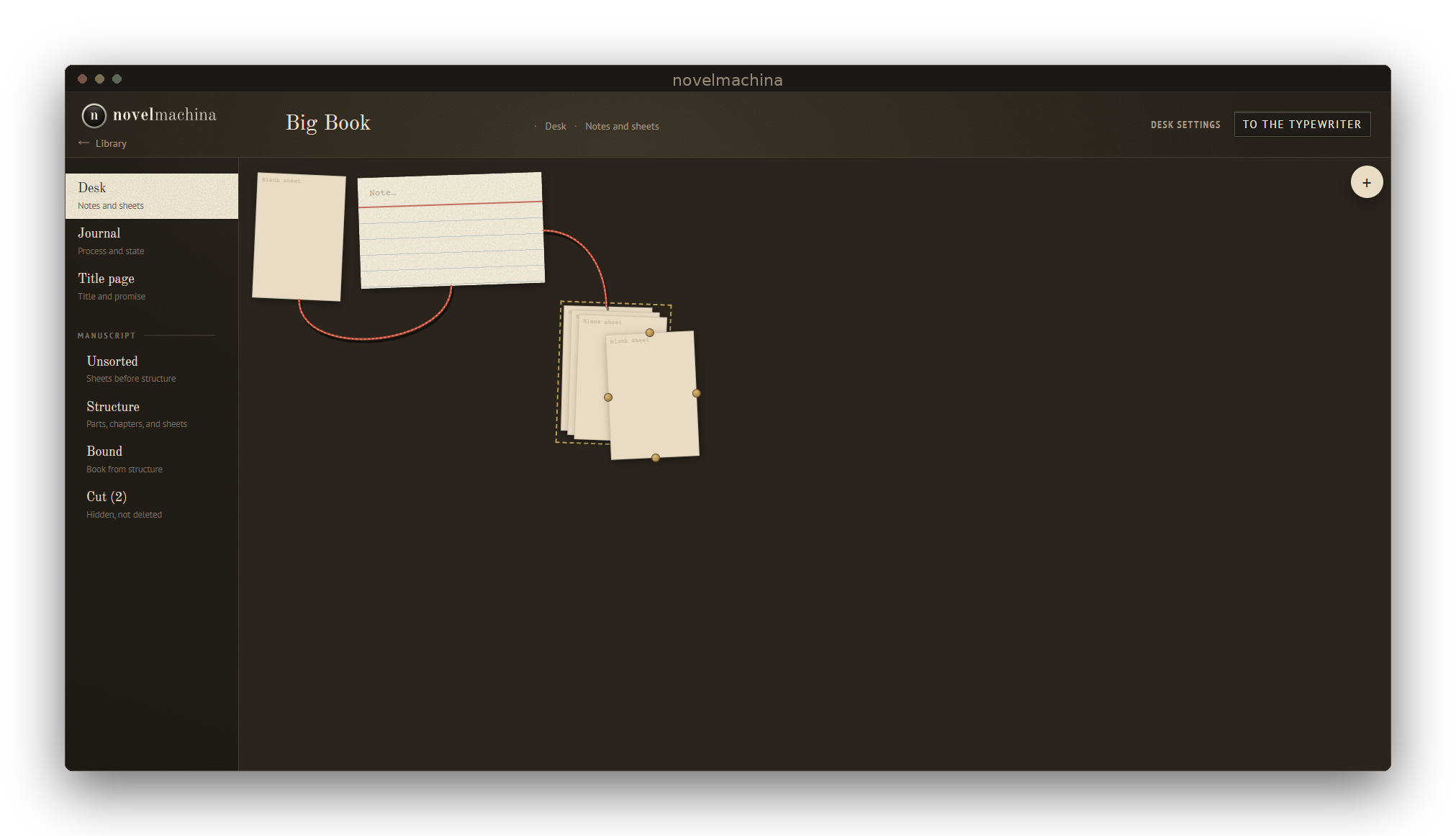
Task: Select the leftmost blank sheet
Action: [299, 236]
